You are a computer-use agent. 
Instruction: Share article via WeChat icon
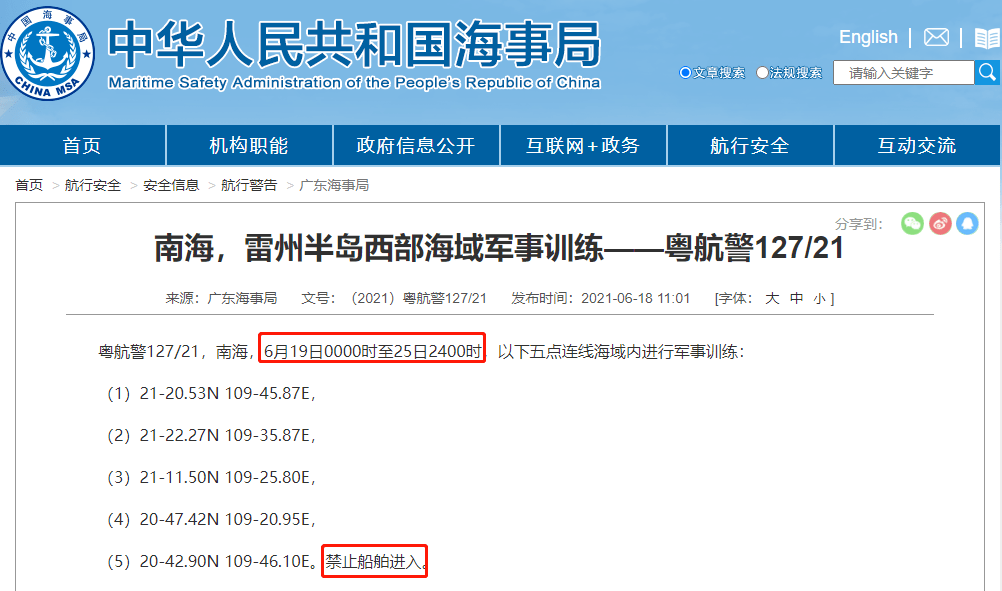(x=912, y=224)
